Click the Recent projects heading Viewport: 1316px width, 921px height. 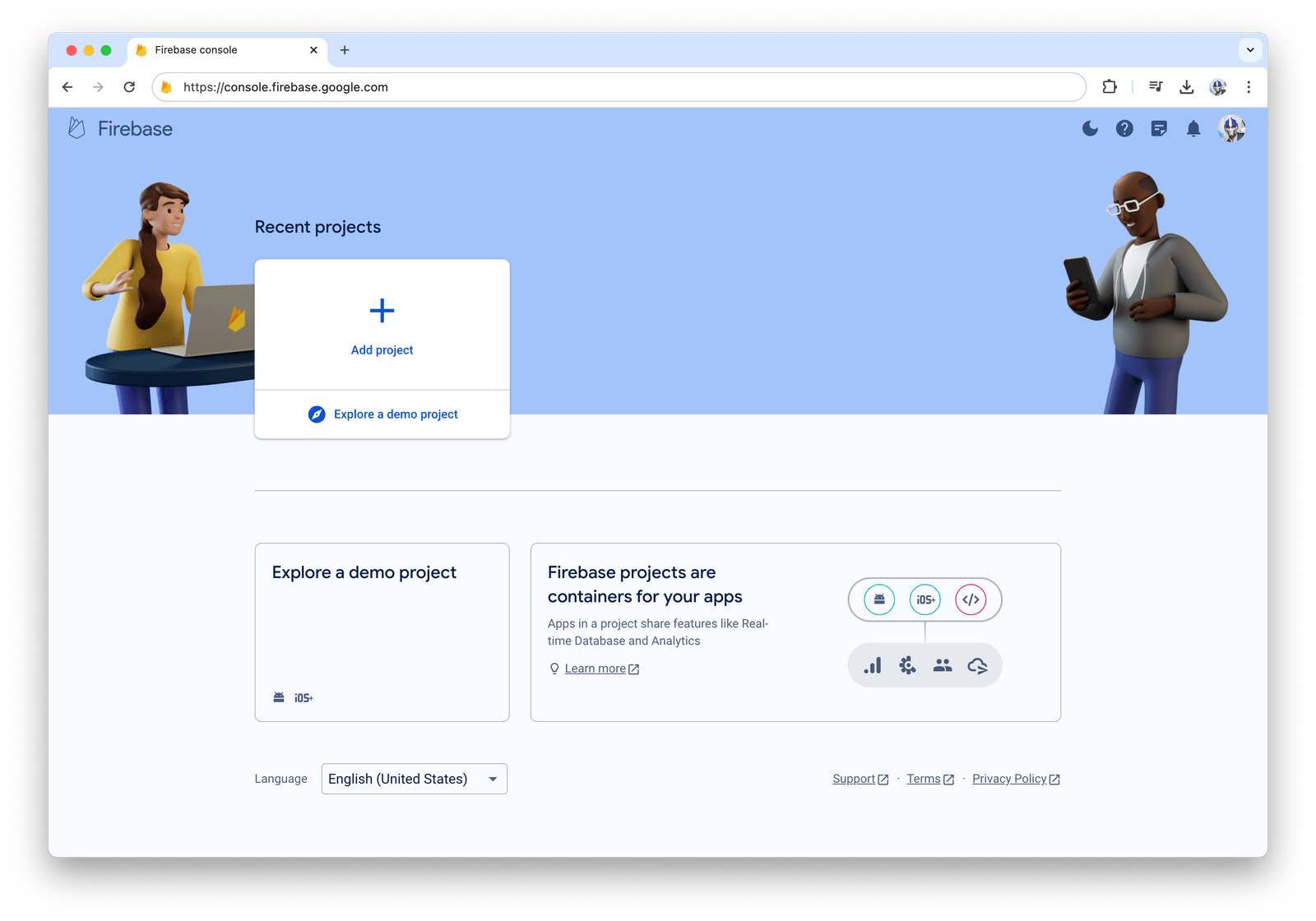[317, 227]
